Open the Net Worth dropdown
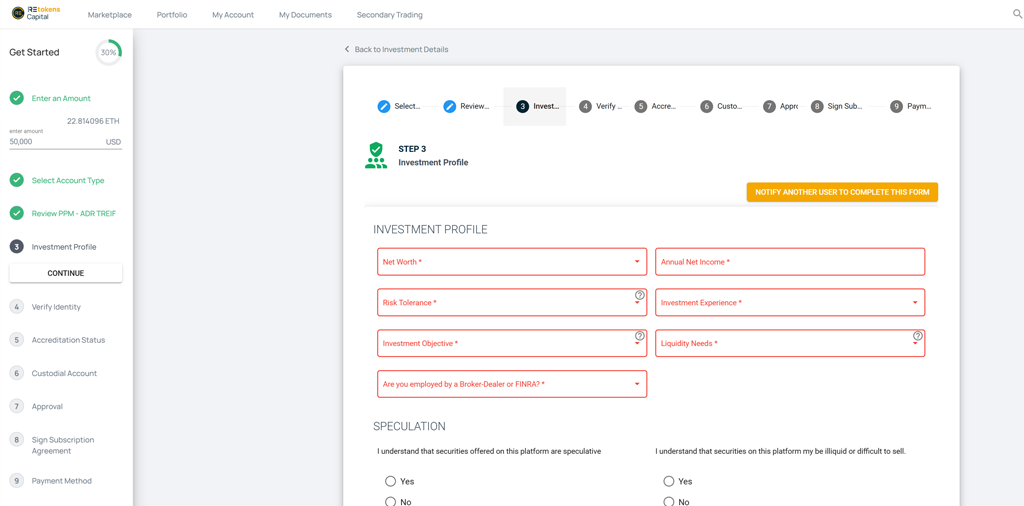 coord(512,262)
